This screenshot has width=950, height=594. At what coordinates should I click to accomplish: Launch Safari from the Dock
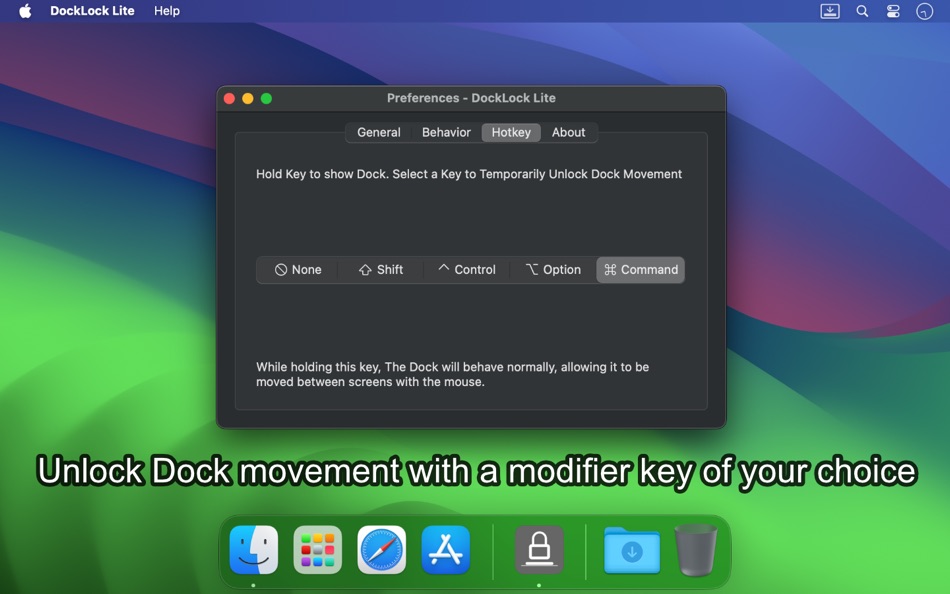pos(382,550)
